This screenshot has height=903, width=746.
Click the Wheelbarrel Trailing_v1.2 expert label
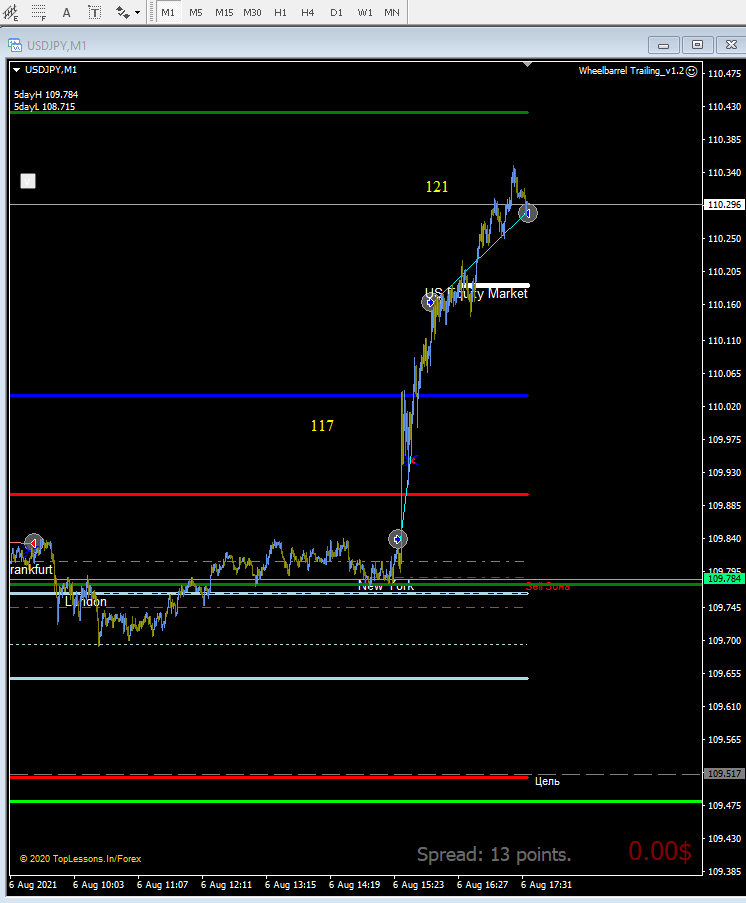tap(631, 71)
